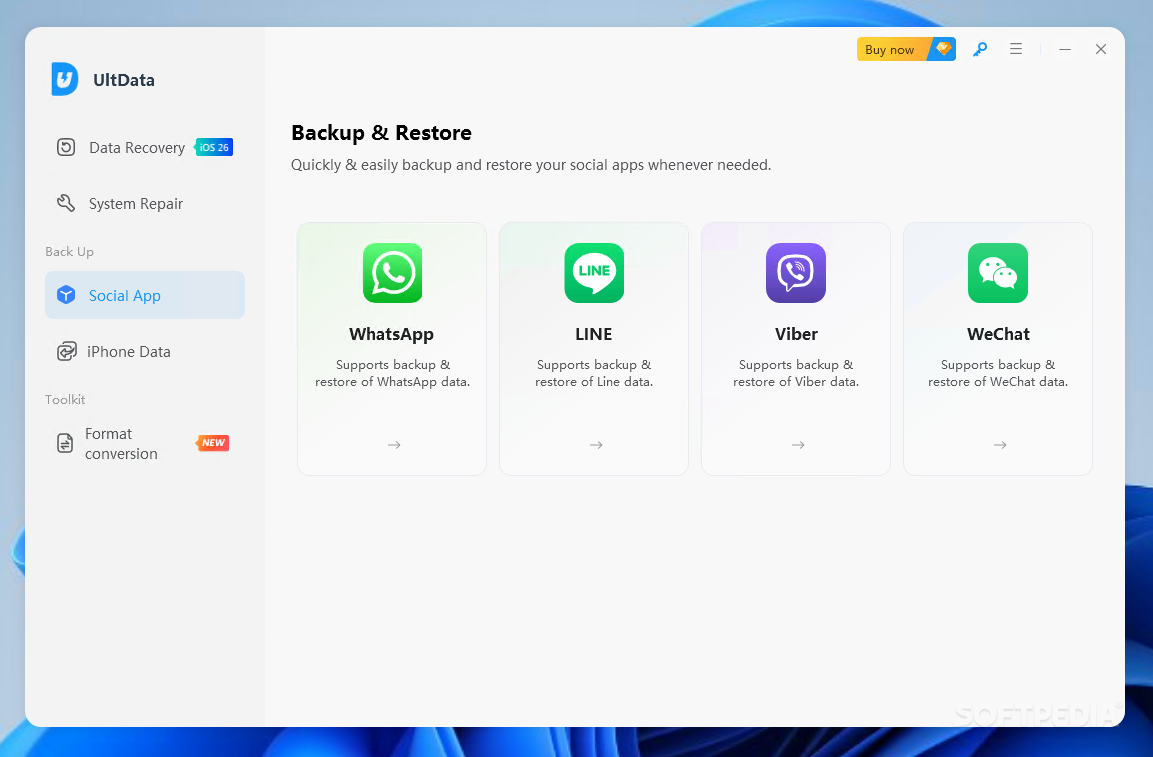This screenshot has width=1153, height=757.
Task: Open Format conversion toolkit
Action: 145,444
